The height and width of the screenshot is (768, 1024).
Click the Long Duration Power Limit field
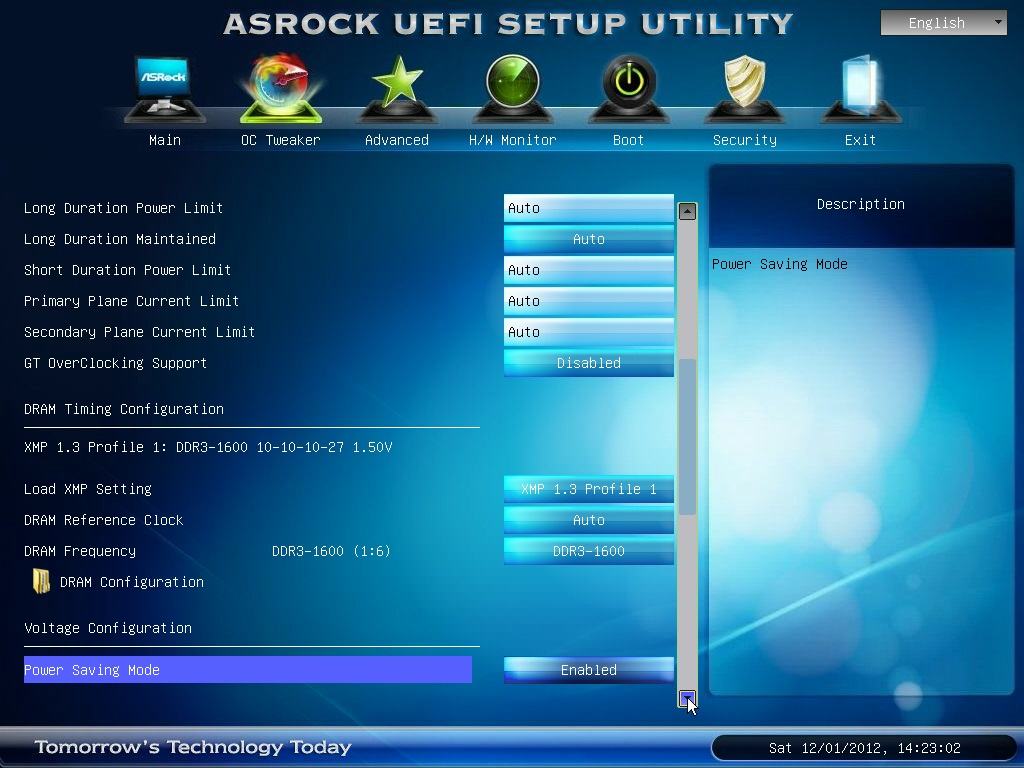(588, 208)
